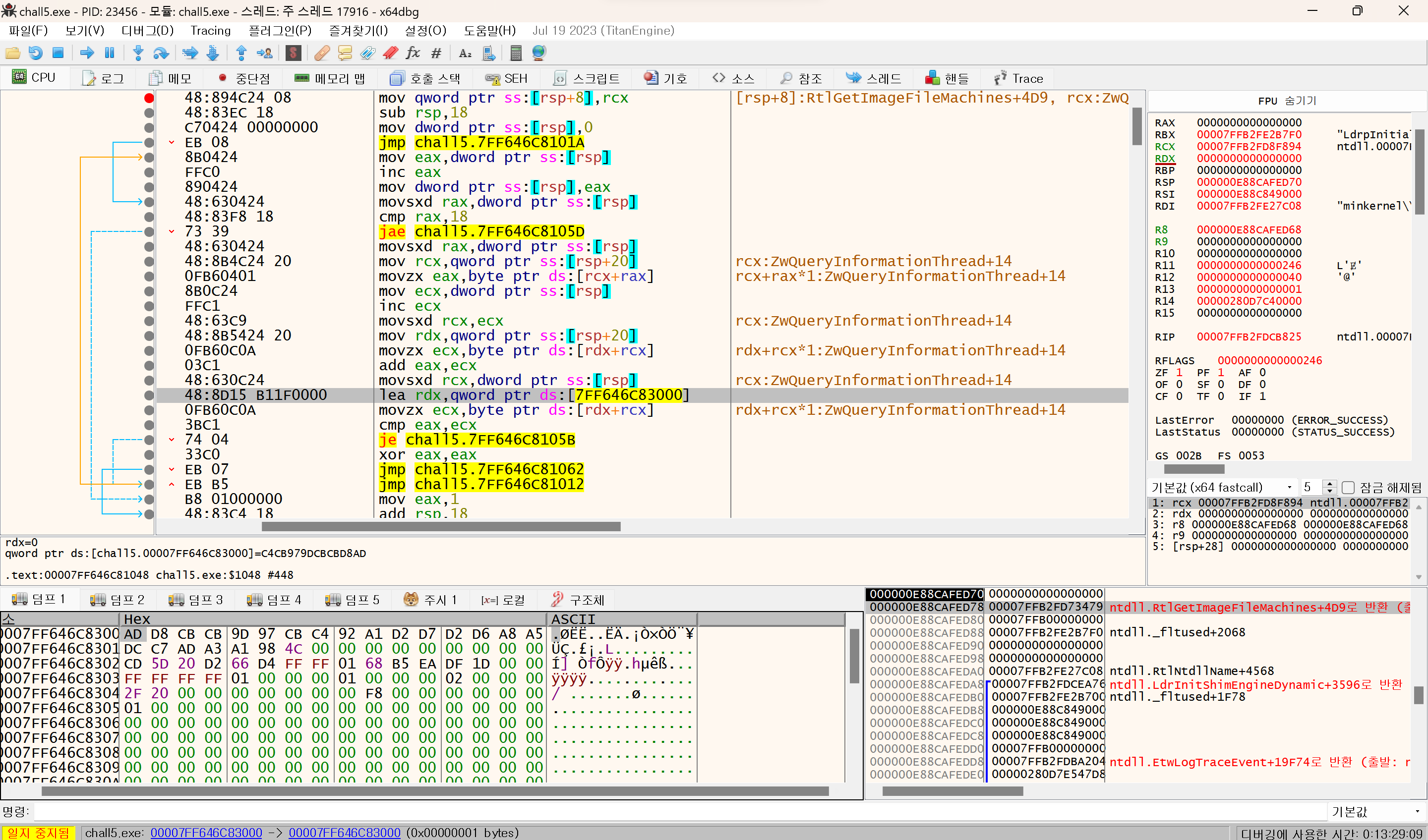Screen dimensions: 1428x840
Task: Open the calculator icon
Action: (x=515, y=53)
